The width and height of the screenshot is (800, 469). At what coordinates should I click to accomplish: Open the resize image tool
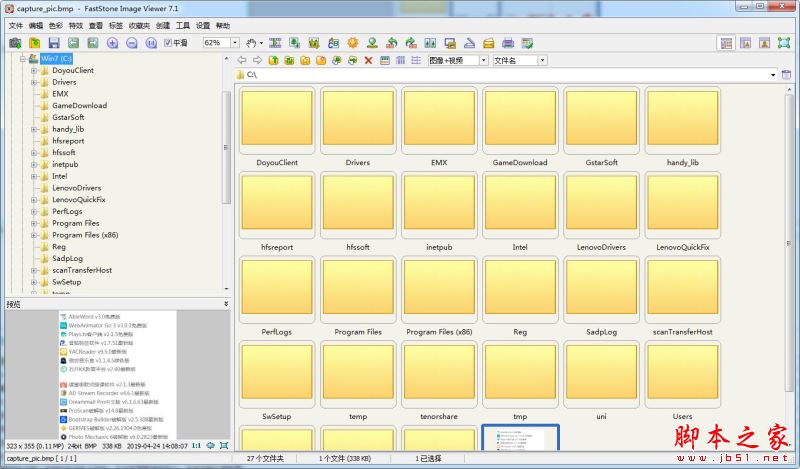click(x=294, y=43)
